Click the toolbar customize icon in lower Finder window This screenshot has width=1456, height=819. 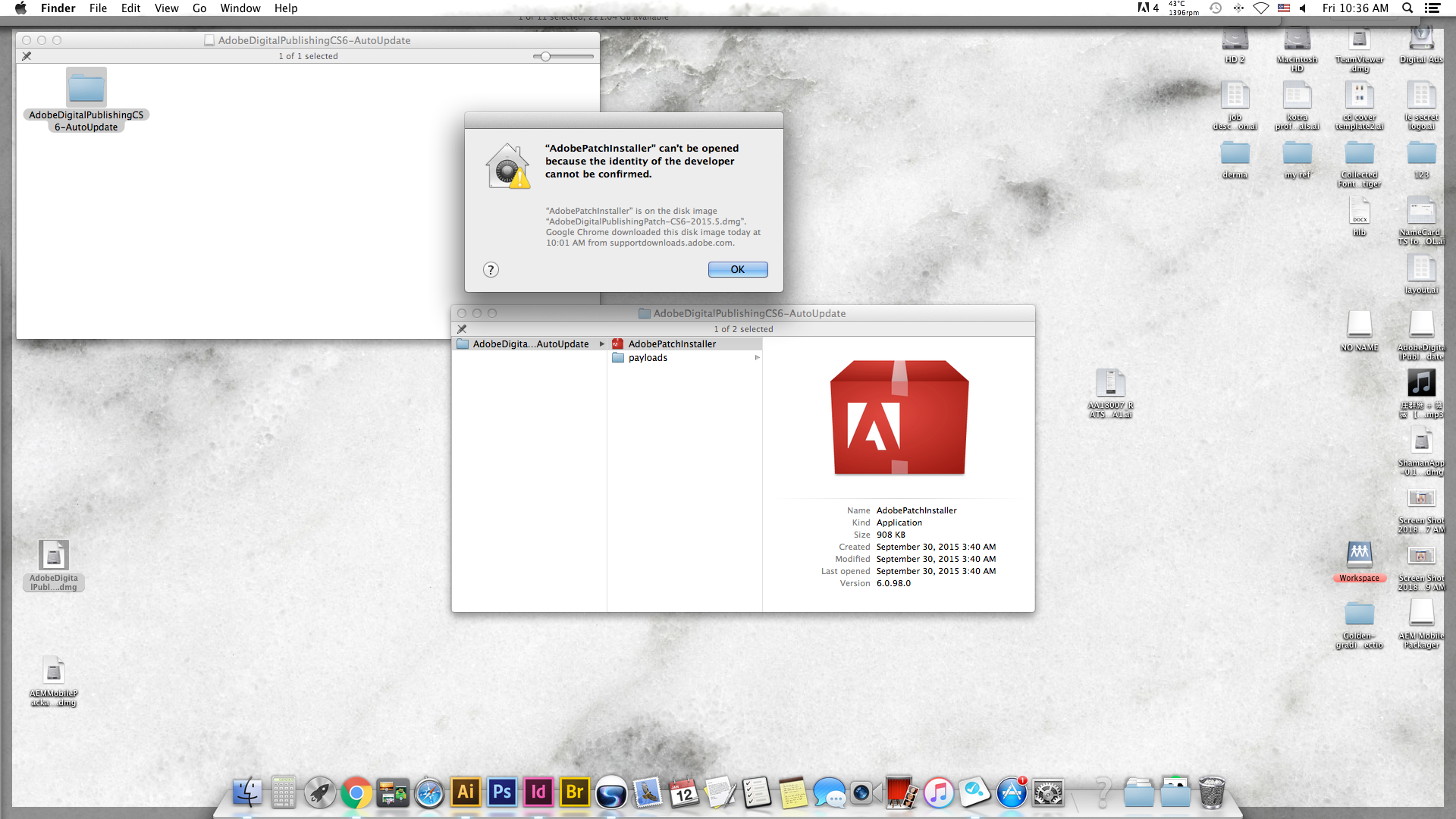[x=462, y=329]
